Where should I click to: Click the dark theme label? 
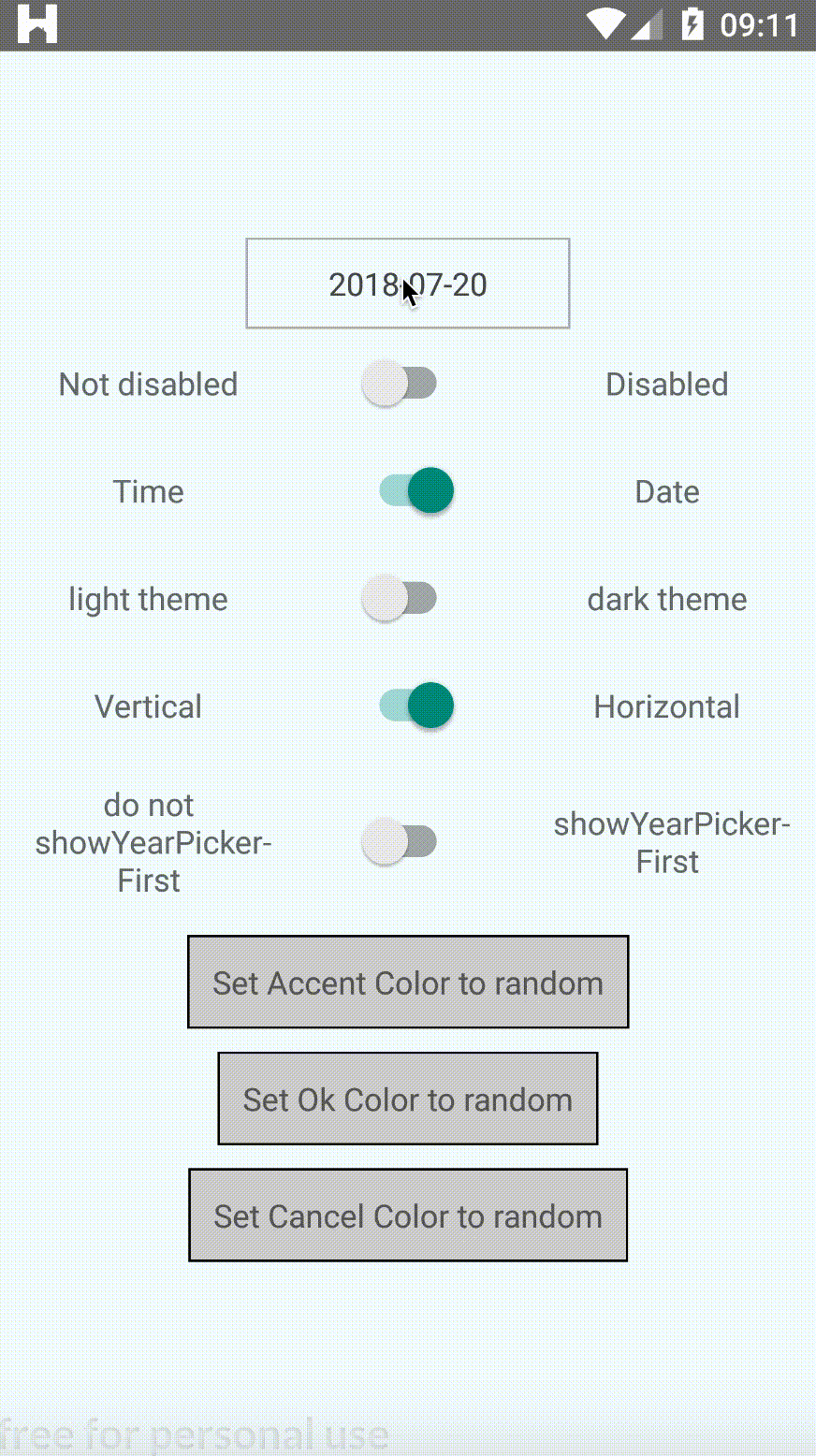(x=666, y=600)
